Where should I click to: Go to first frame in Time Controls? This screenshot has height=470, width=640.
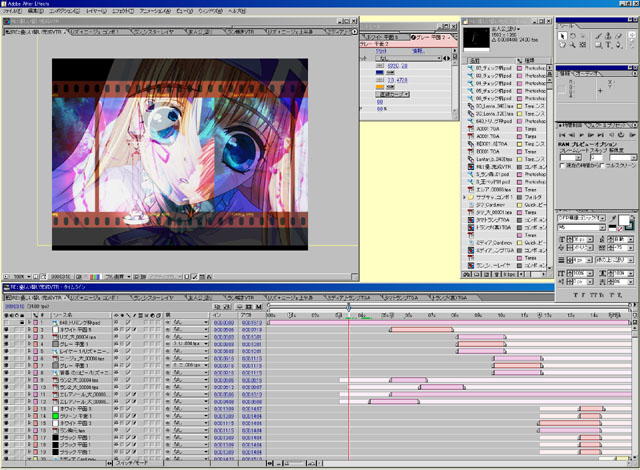click(562, 135)
